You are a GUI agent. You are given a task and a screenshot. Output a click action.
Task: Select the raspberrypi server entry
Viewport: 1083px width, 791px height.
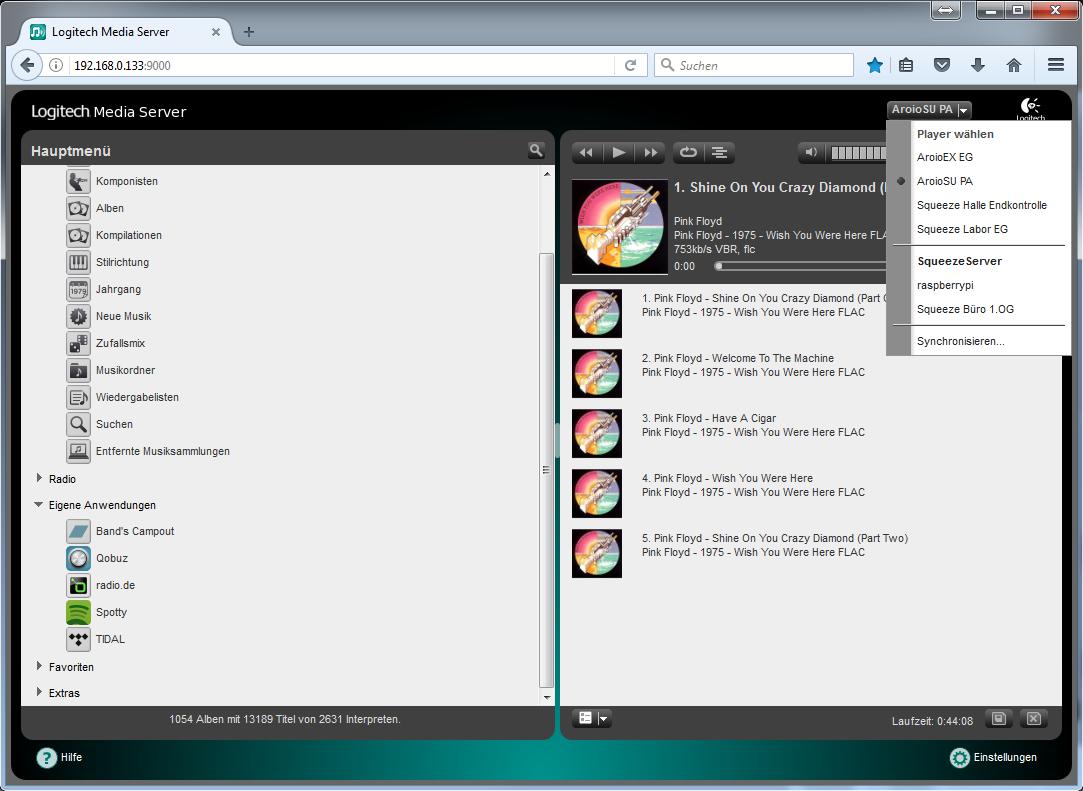click(945, 285)
